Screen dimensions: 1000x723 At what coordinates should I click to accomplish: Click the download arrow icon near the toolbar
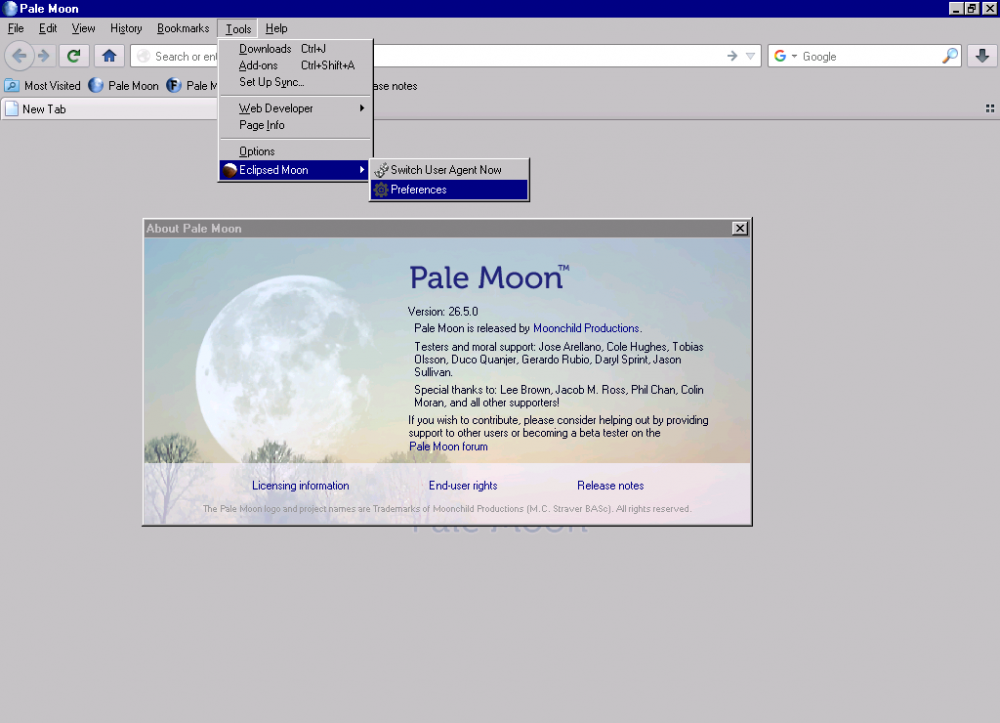pyautogui.click(x=980, y=56)
